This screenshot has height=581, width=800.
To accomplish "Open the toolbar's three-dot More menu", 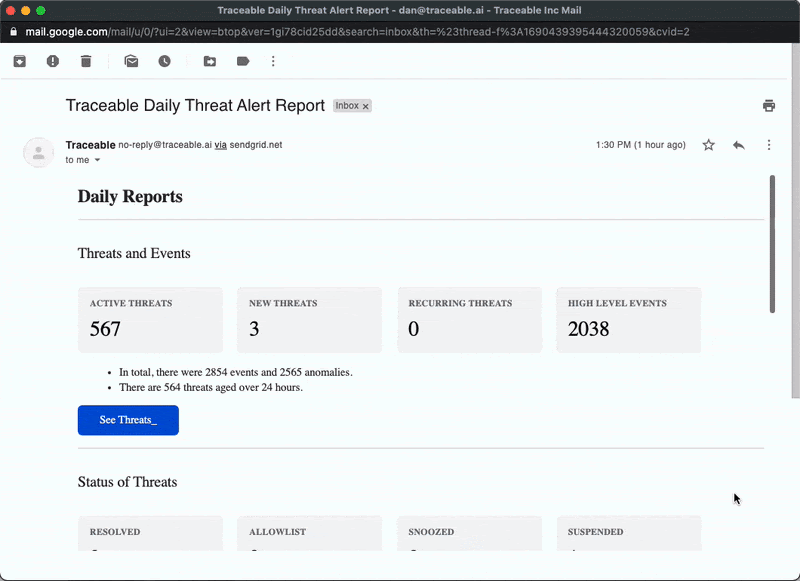I will point(273,61).
